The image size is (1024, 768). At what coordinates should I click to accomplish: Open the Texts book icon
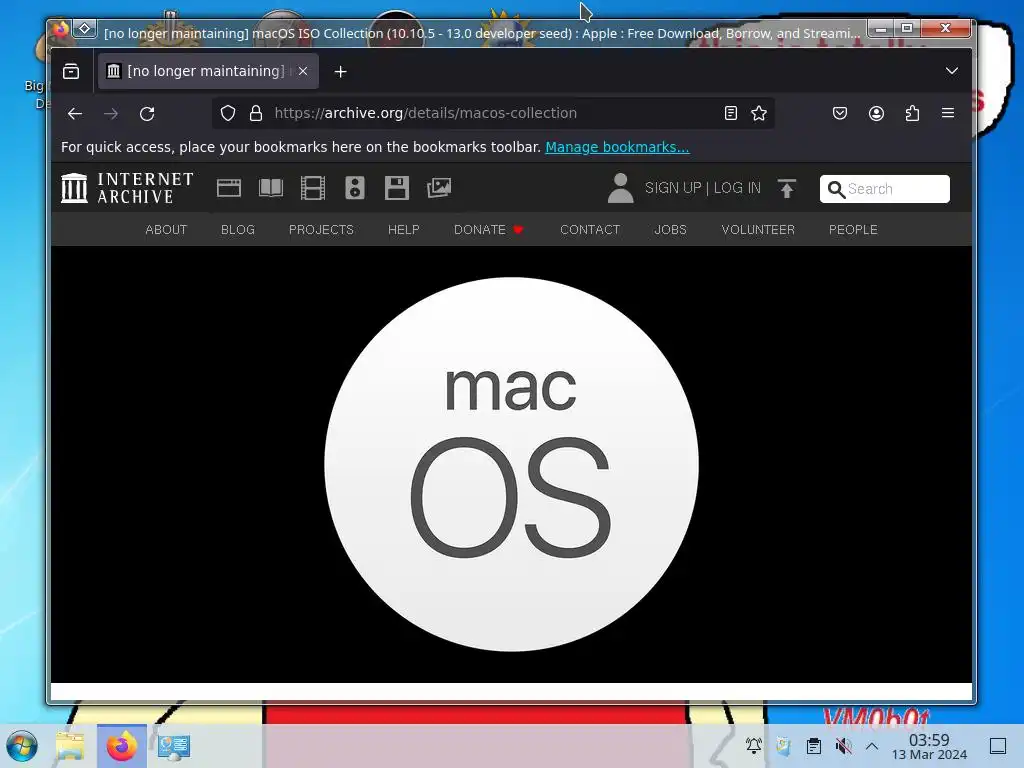click(x=271, y=188)
